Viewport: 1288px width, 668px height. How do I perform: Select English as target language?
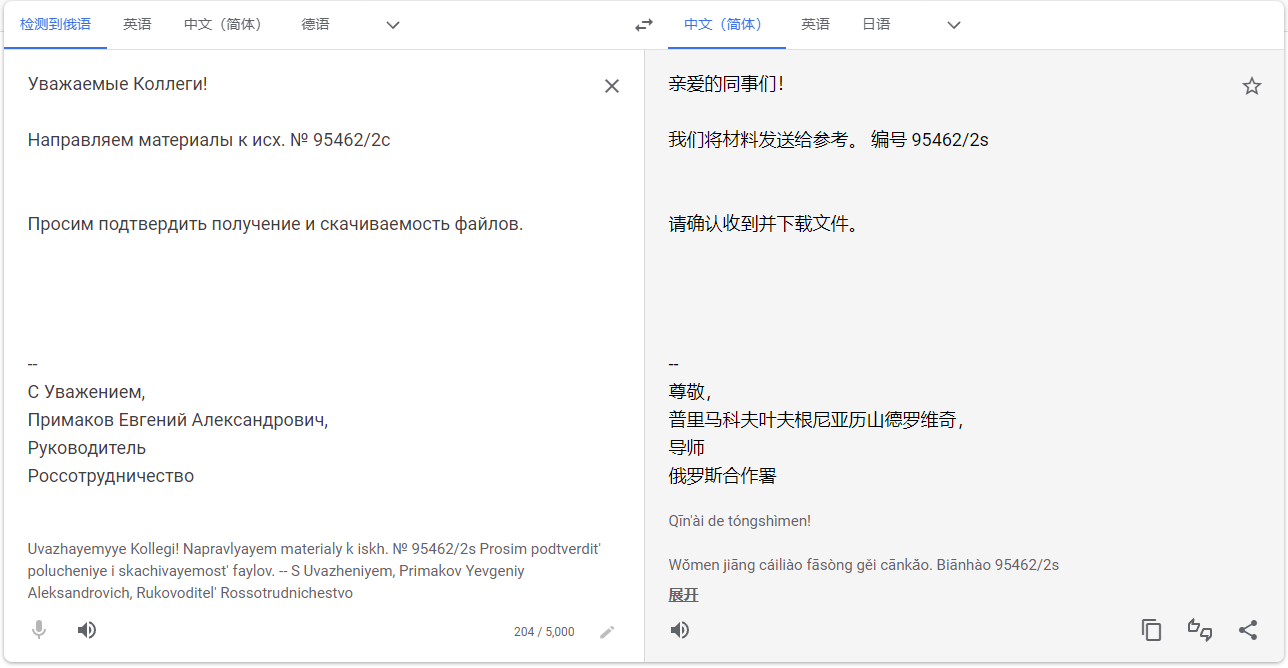[x=815, y=25]
